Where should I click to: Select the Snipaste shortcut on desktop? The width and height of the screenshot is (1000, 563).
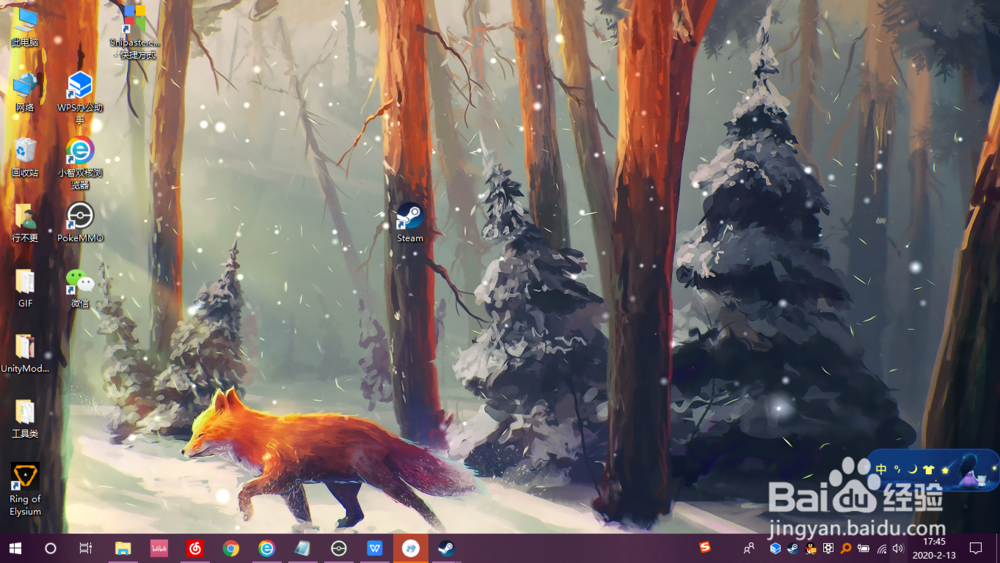(135, 31)
